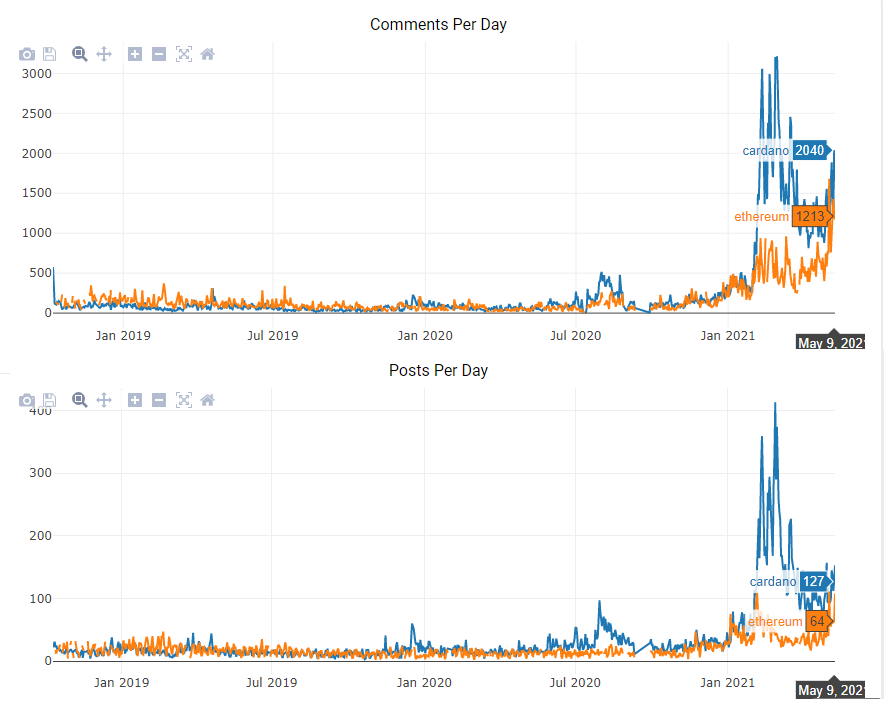Screen dimensions: 888x704
Task: Click 1500 y-axis label on Comments chart
Action: click(37, 193)
